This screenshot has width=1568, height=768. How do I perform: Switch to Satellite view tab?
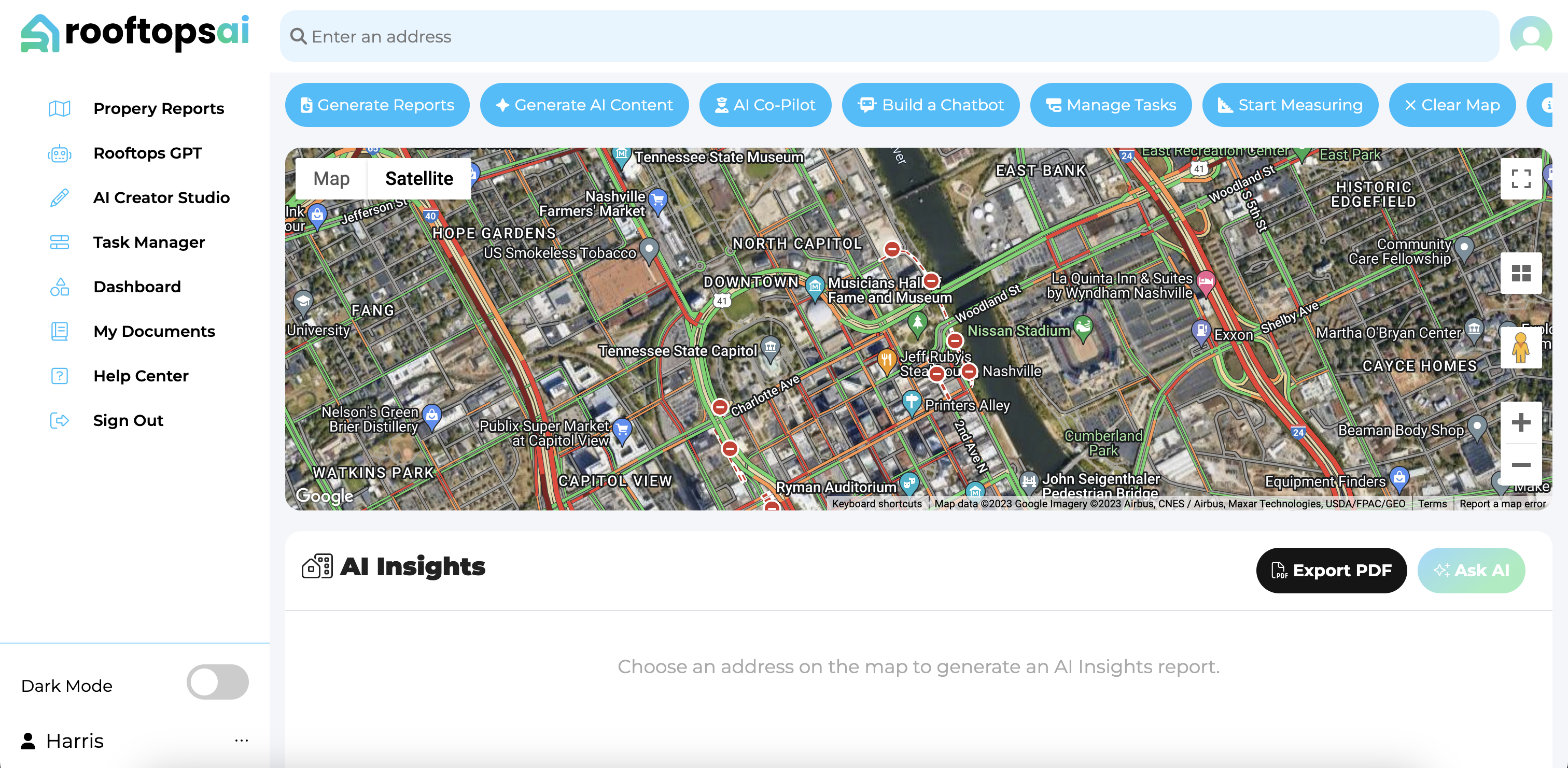(419, 179)
